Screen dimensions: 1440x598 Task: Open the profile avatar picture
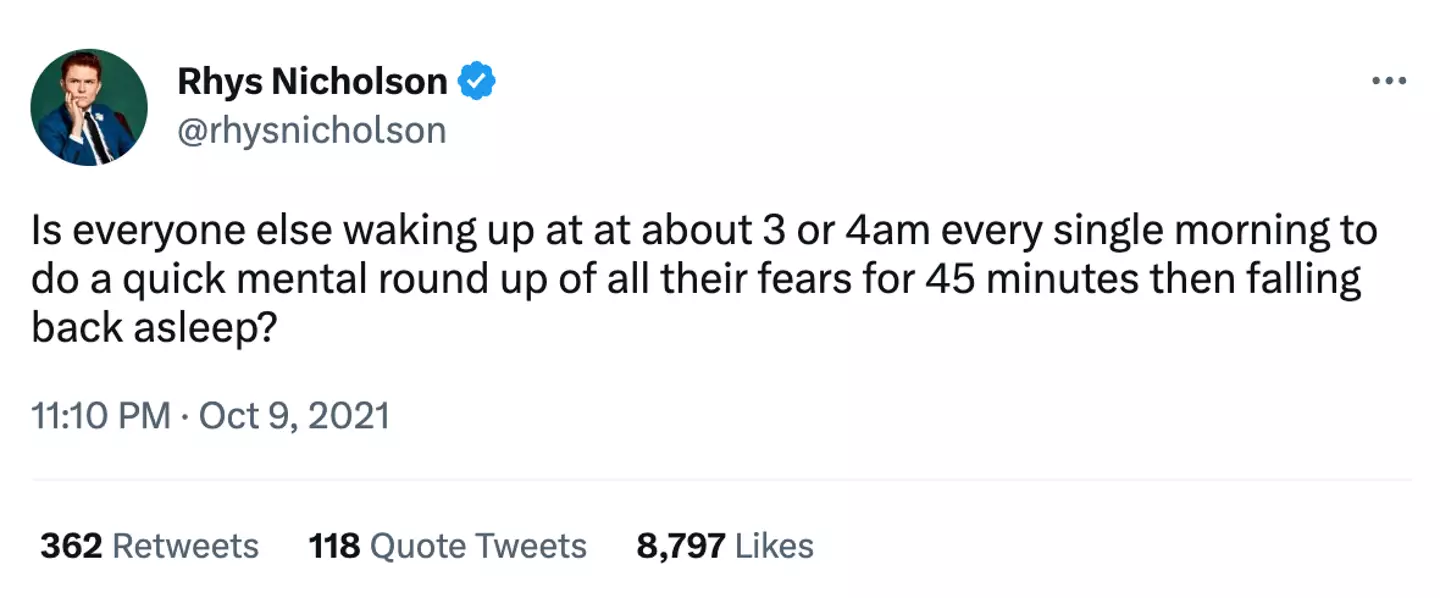89,107
